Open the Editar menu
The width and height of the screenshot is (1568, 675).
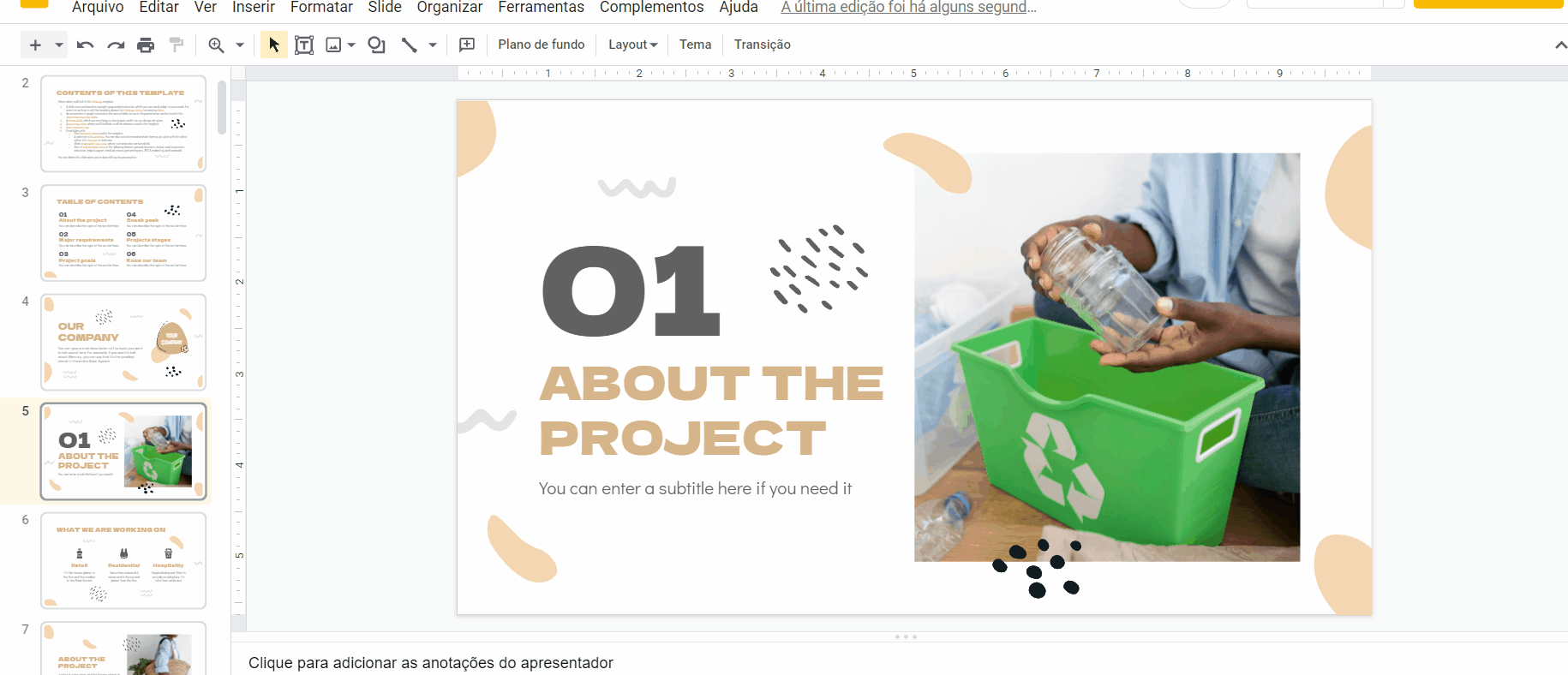(x=159, y=8)
